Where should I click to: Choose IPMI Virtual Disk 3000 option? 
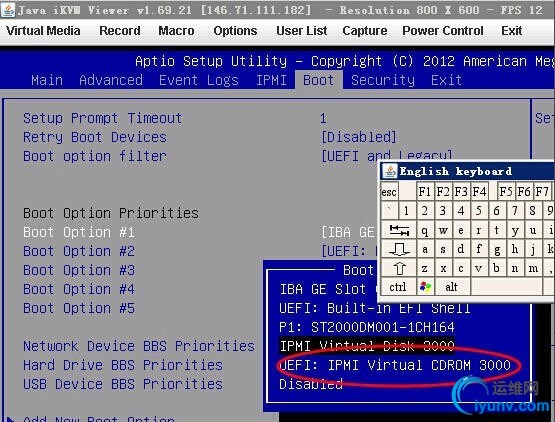click(x=367, y=346)
